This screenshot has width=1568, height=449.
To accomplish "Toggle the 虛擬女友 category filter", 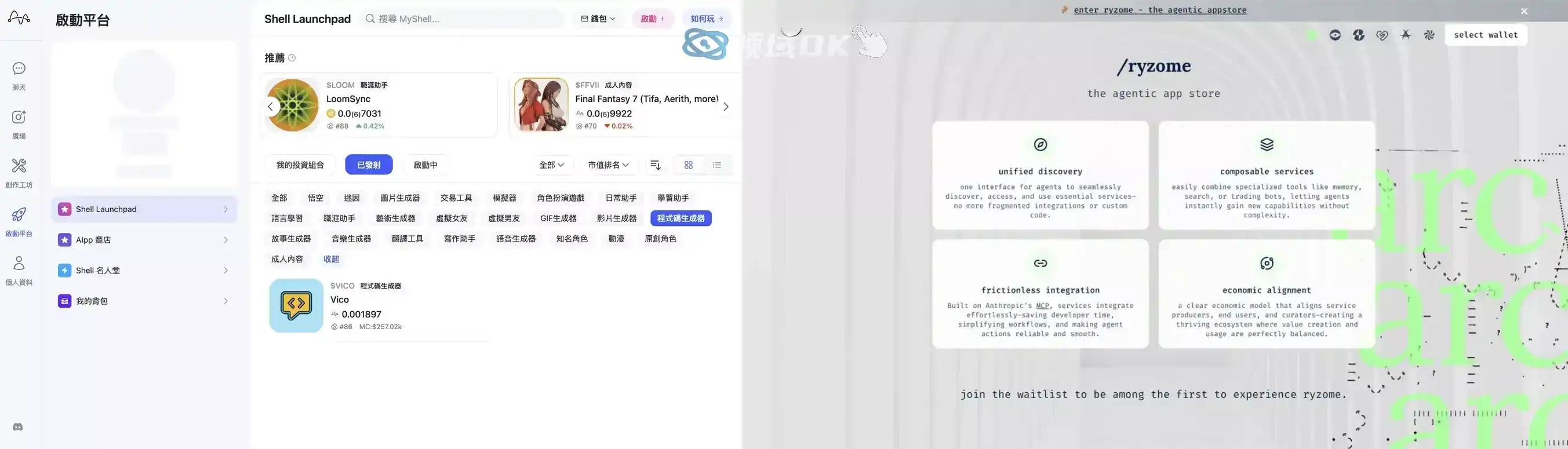I will [452, 218].
